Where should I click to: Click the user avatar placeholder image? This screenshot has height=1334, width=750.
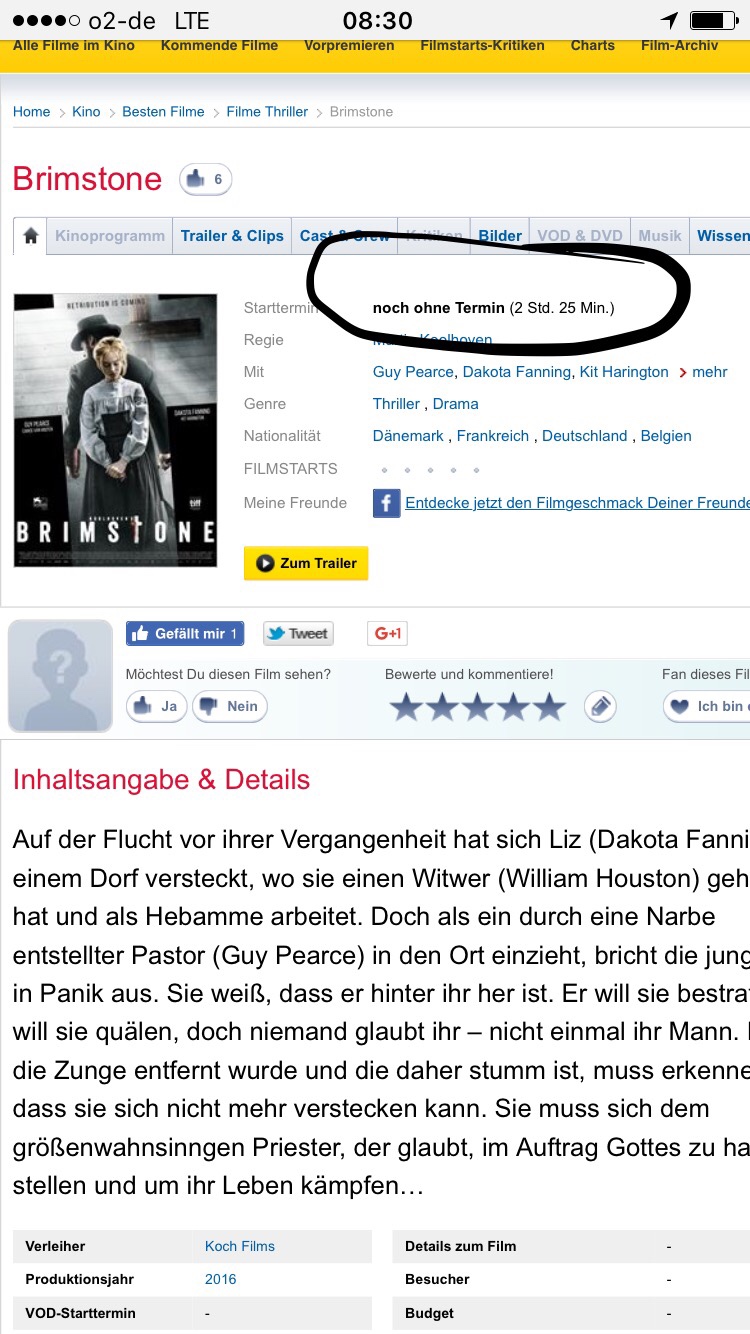pos(61,676)
